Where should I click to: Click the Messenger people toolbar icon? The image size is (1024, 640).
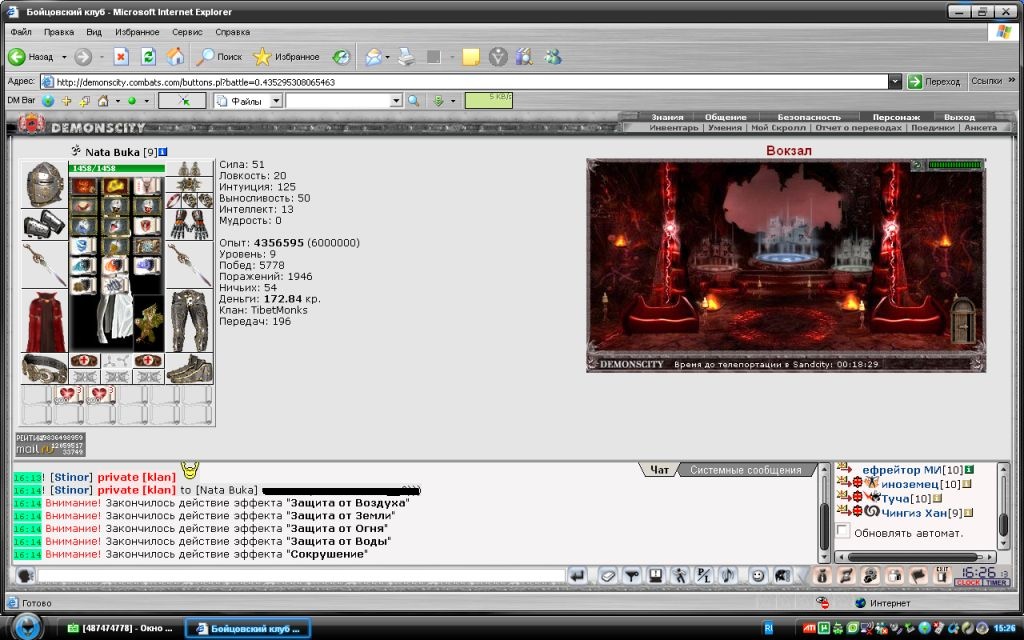553,57
